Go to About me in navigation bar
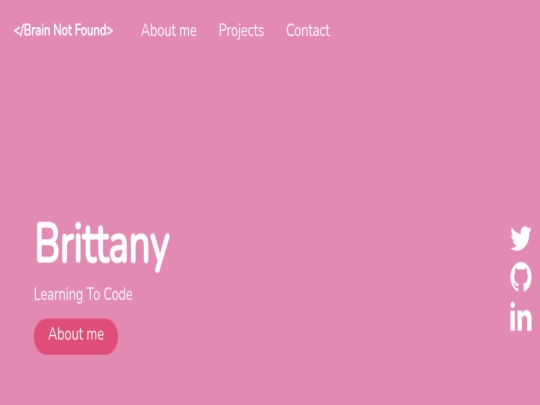This screenshot has width=540, height=405. (169, 31)
